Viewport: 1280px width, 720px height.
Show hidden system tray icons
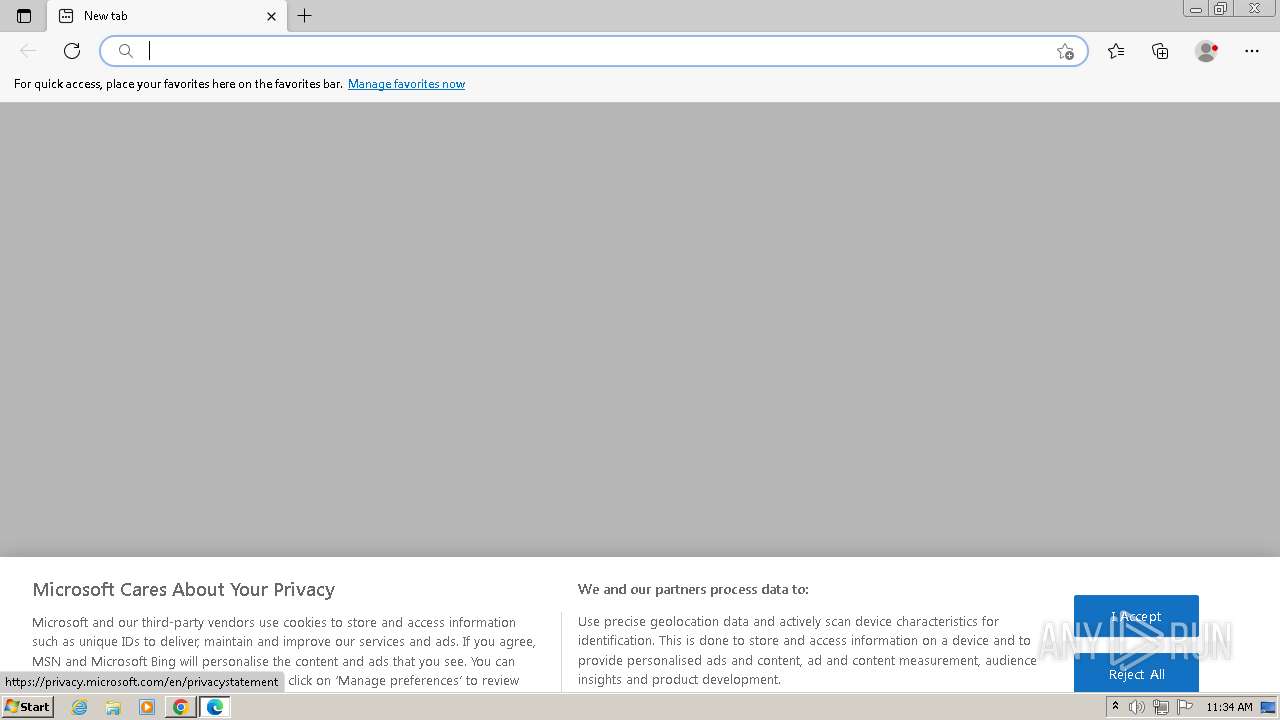pyautogui.click(x=1115, y=707)
